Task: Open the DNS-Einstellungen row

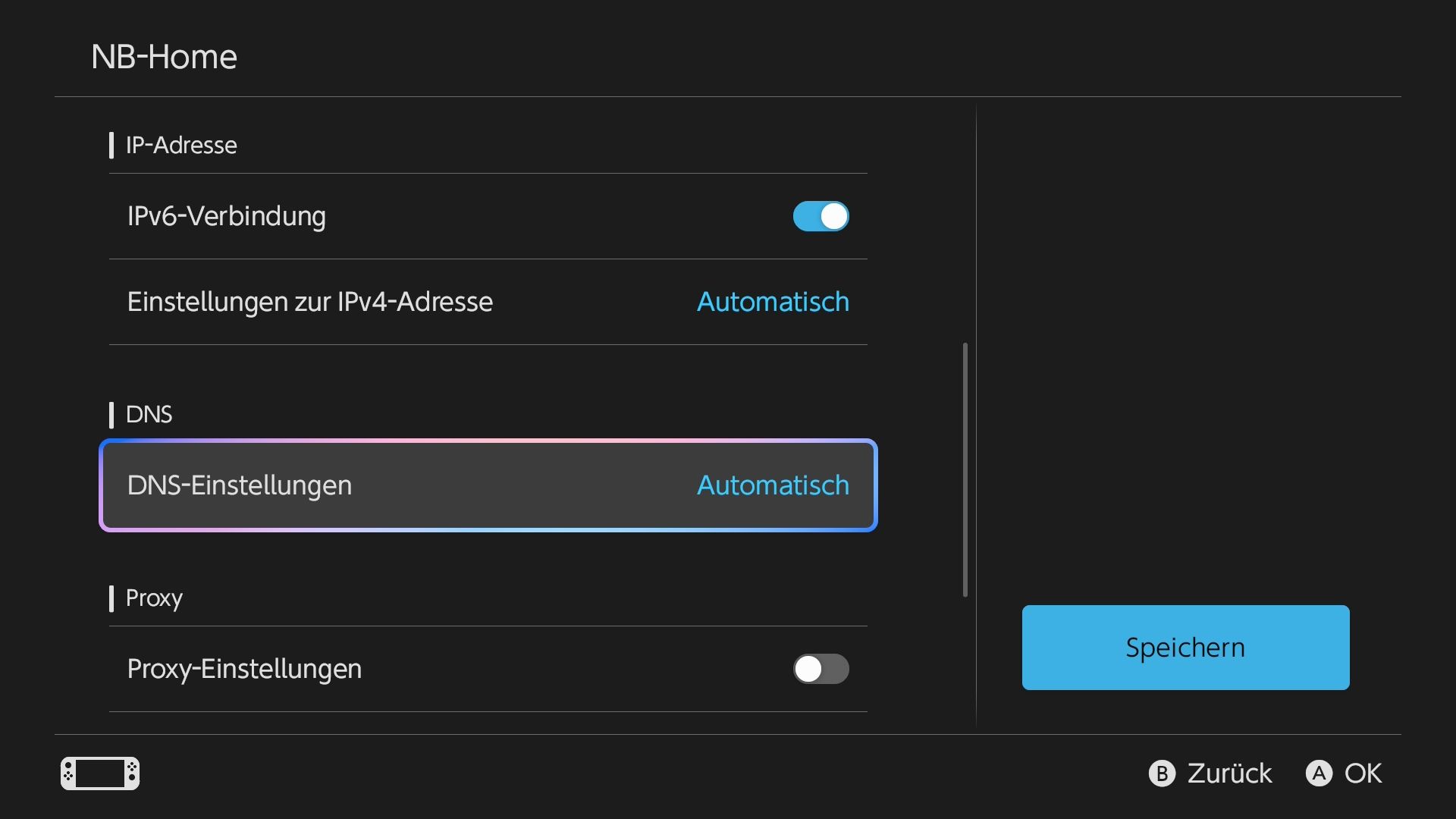Action: [x=488, y=485]
